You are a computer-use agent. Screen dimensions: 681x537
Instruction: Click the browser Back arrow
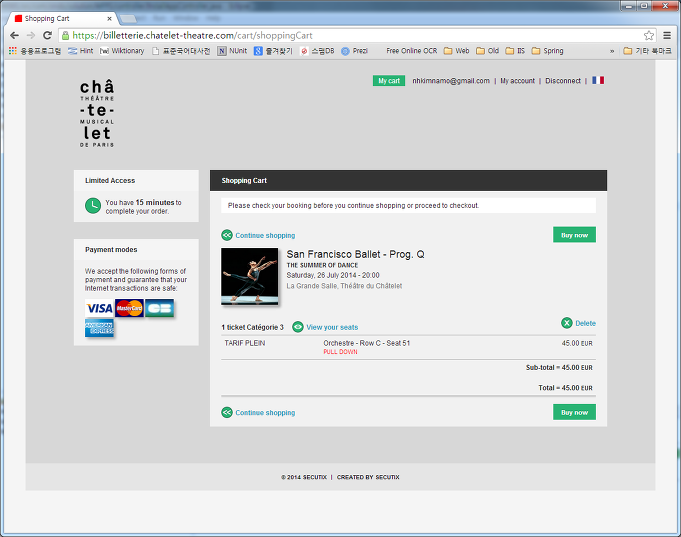point(14,35)
